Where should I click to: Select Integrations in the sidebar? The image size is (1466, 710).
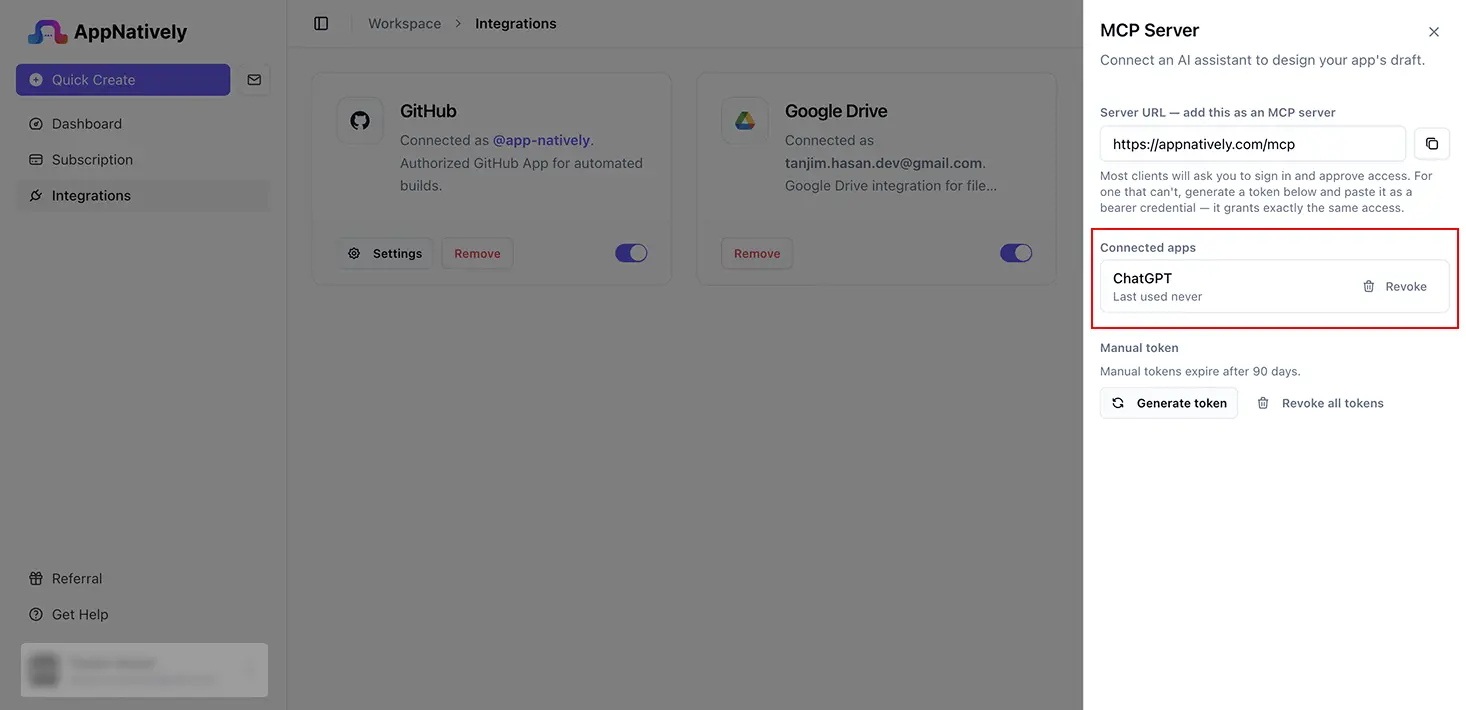click(x=144, y=196)
